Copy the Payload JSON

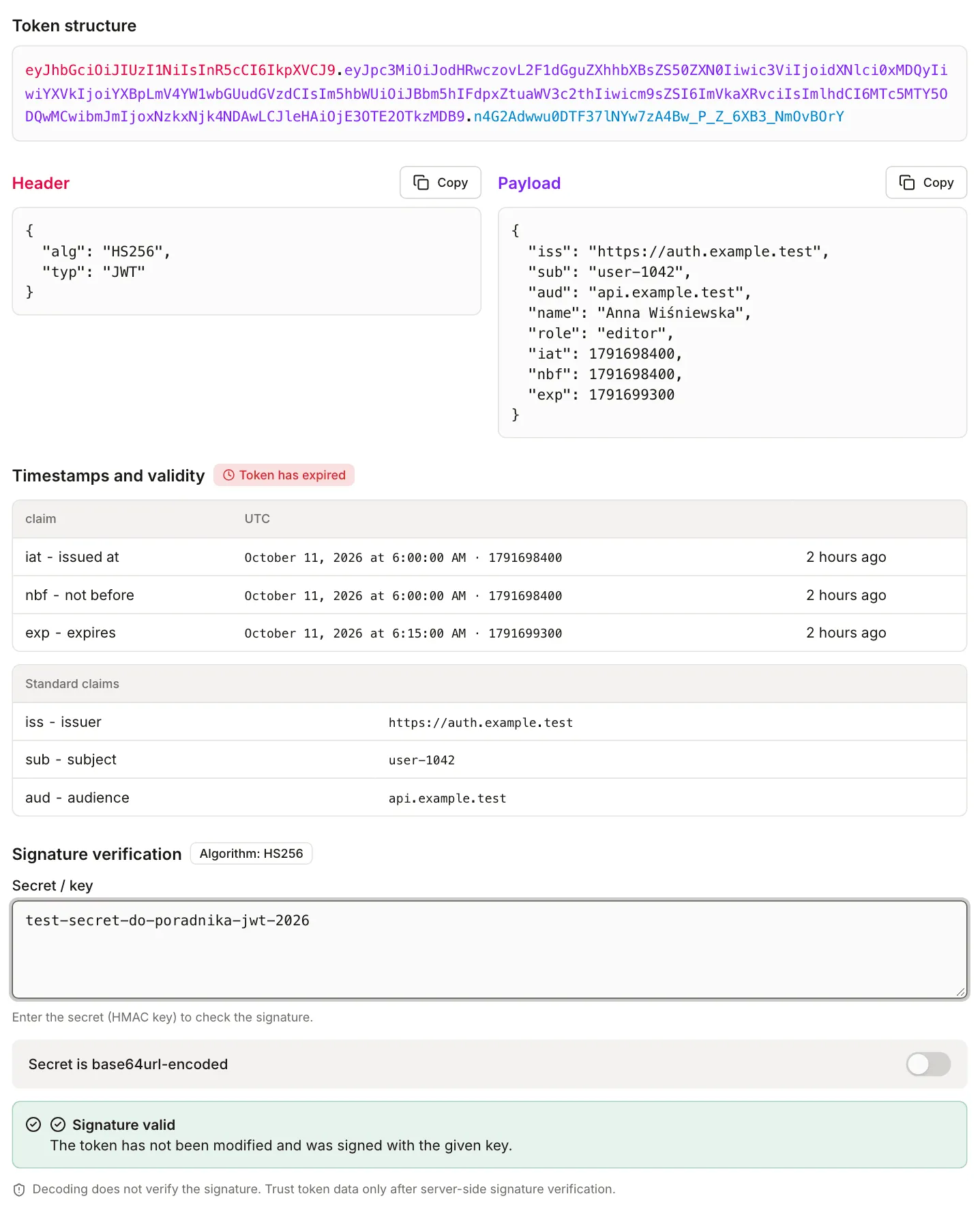[x=925, y=183]
